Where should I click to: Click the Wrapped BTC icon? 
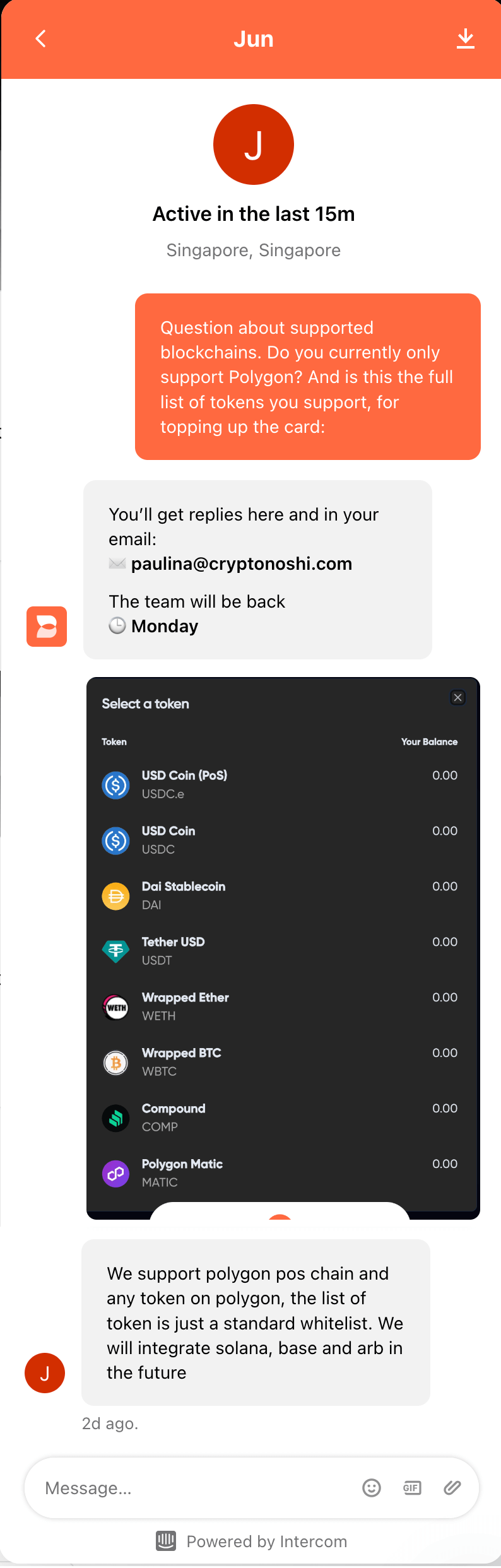click(116, 1063)
